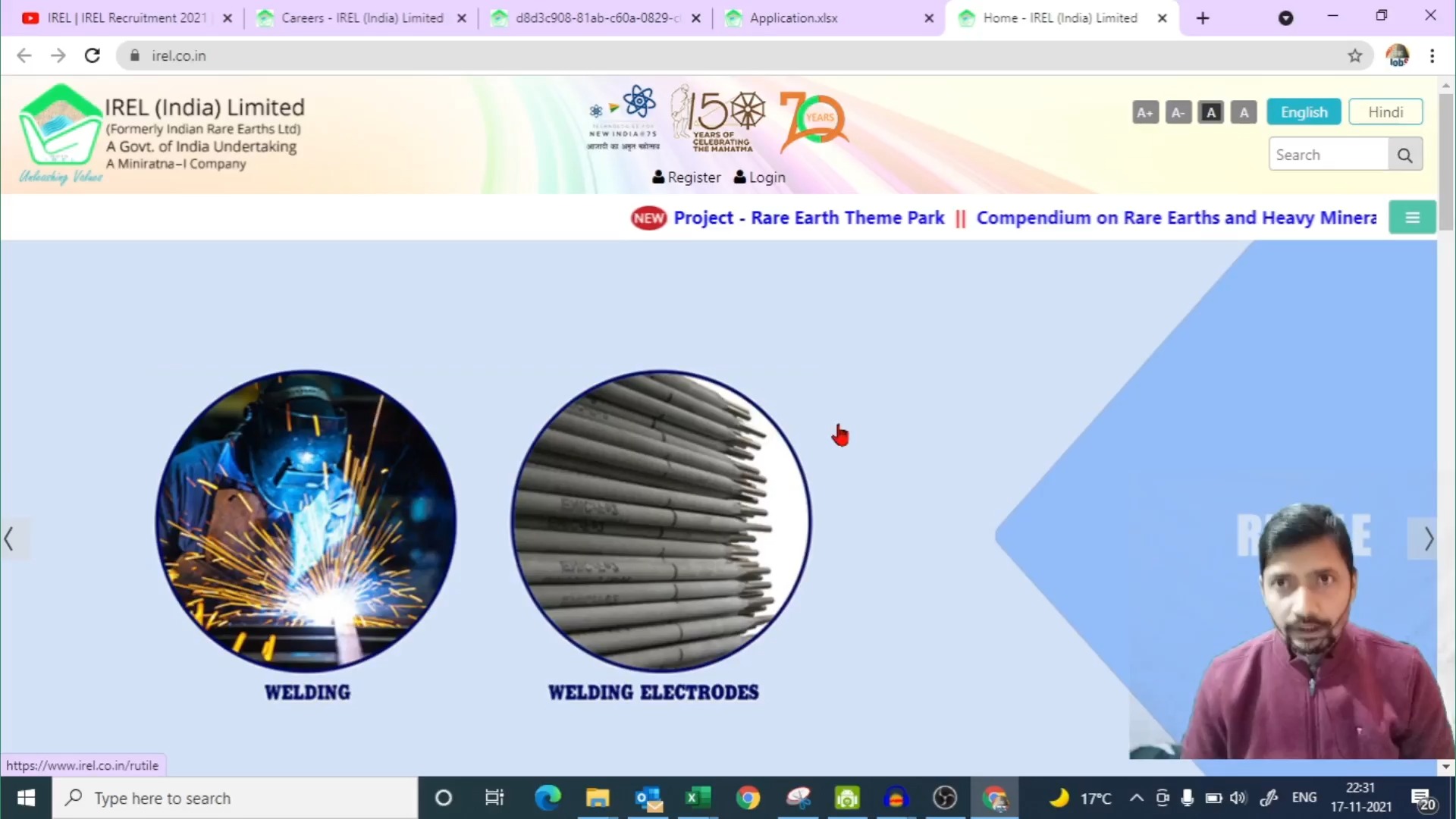Click the welding electrodes circular image
Image resolution: width=1456 pixels, height=819 pixels.
click(661, 522)
